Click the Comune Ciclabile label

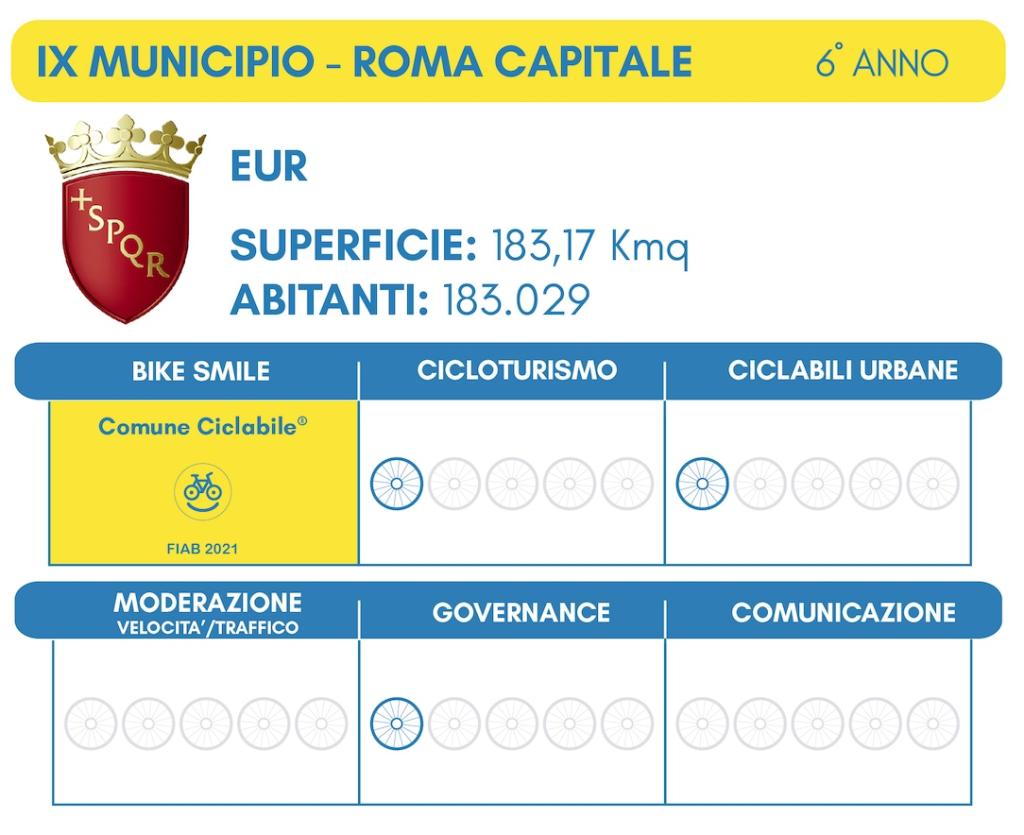pyautogui.click(x=202, y=426)
